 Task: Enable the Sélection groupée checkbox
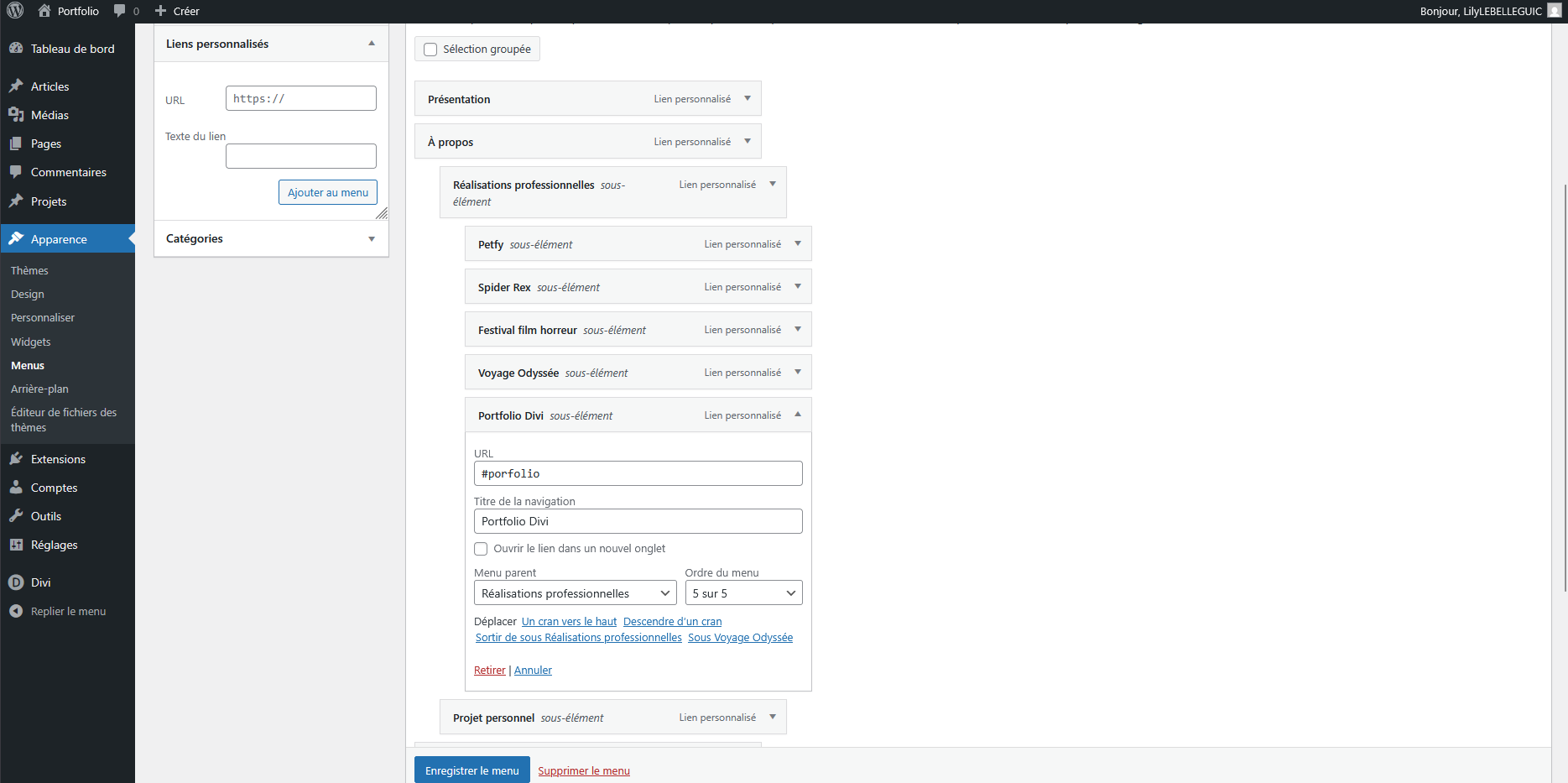coord(430,50)
